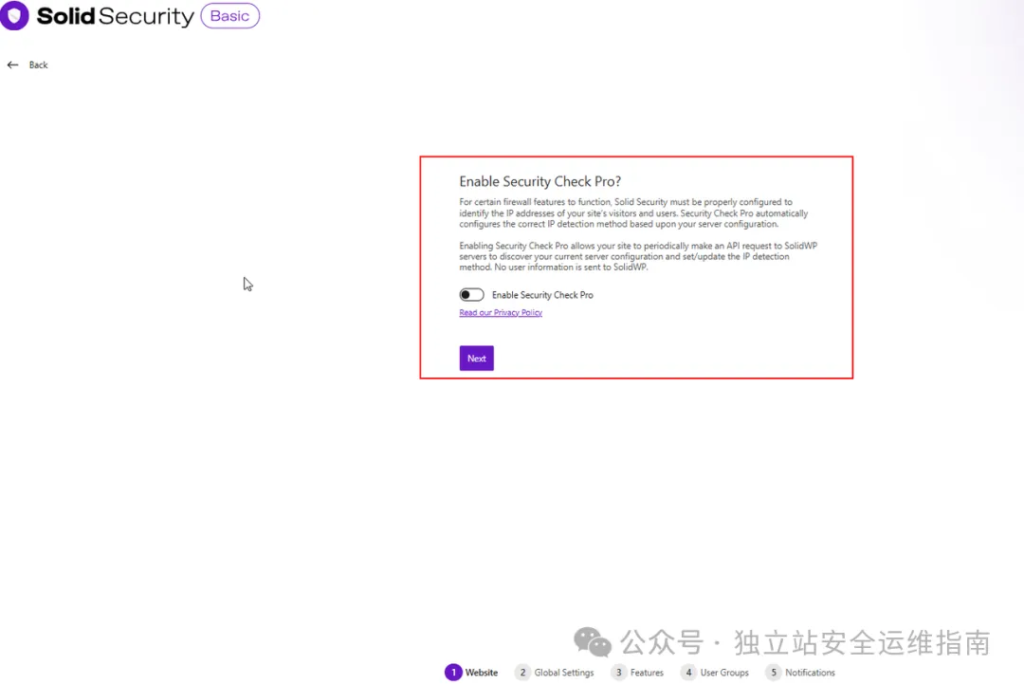Click the Basic plan badge

(230, 16)
